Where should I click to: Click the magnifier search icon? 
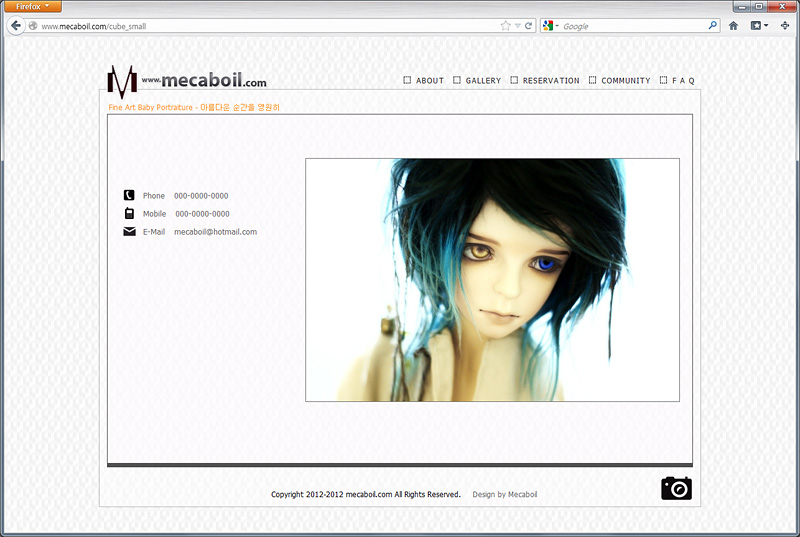pyautogui.click(x=712, y=25)
